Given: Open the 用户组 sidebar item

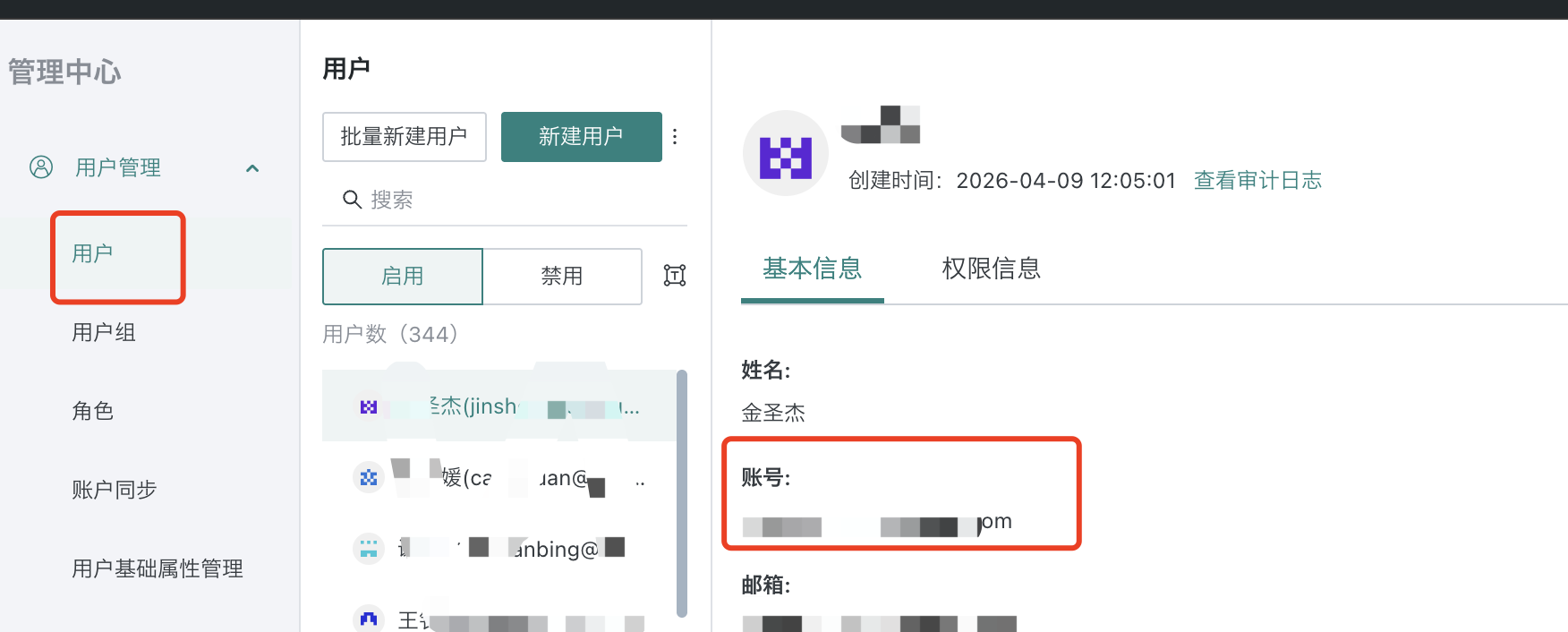Looking at the screenshot, I should point(104,332).
